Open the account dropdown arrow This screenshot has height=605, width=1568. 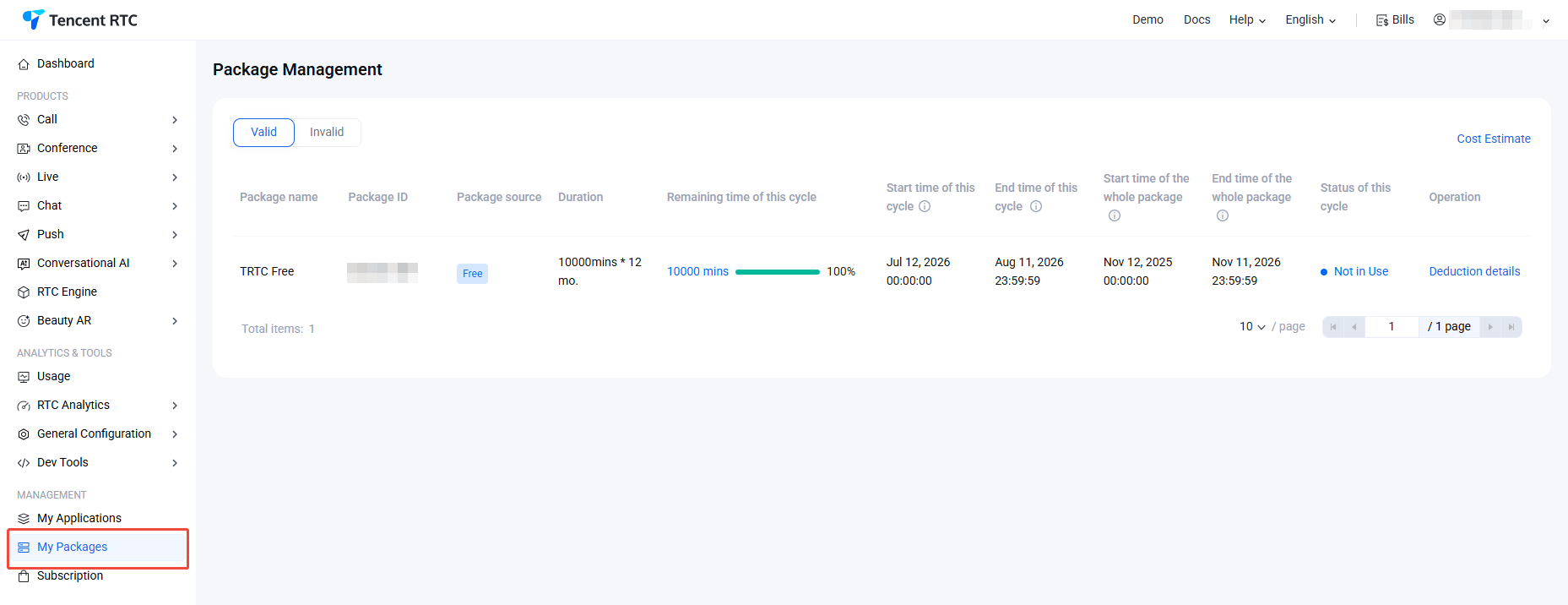pos(1546,21)
